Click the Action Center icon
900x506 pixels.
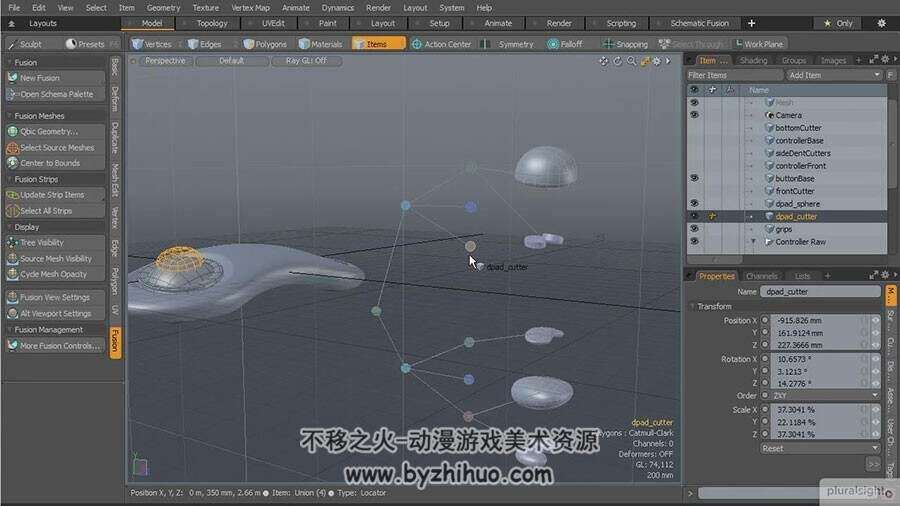pyautogui.click(x=417, y=44)
